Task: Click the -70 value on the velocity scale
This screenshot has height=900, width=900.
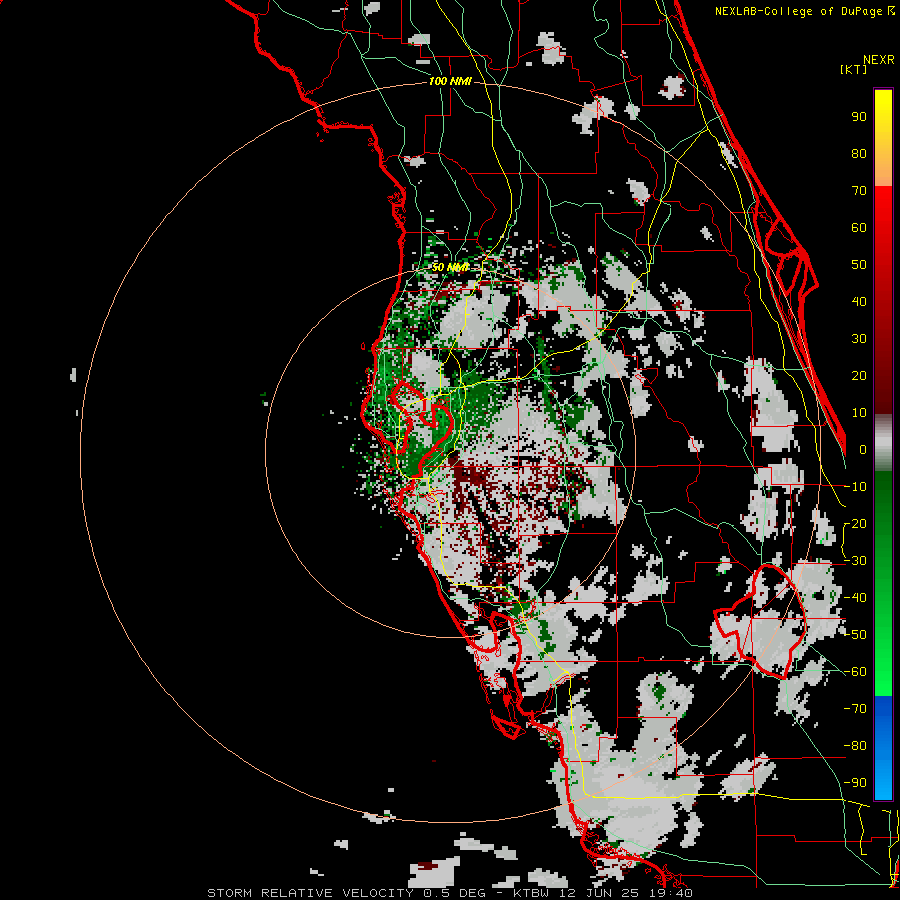Action: point(855,709)
